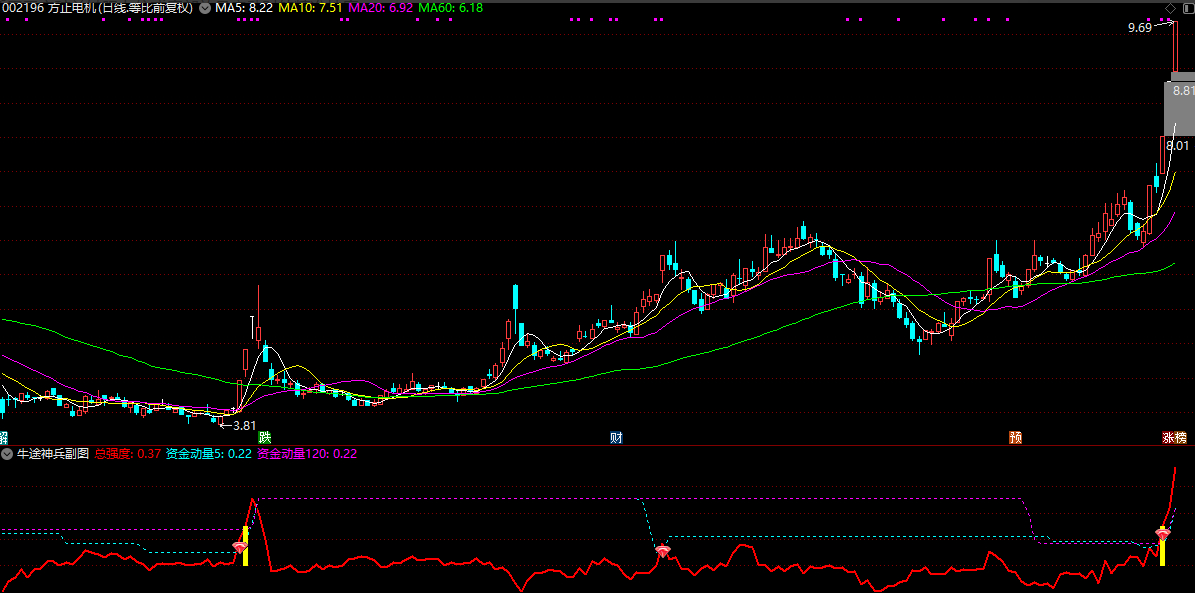Click the 3.81 low price label

point(244,425)
